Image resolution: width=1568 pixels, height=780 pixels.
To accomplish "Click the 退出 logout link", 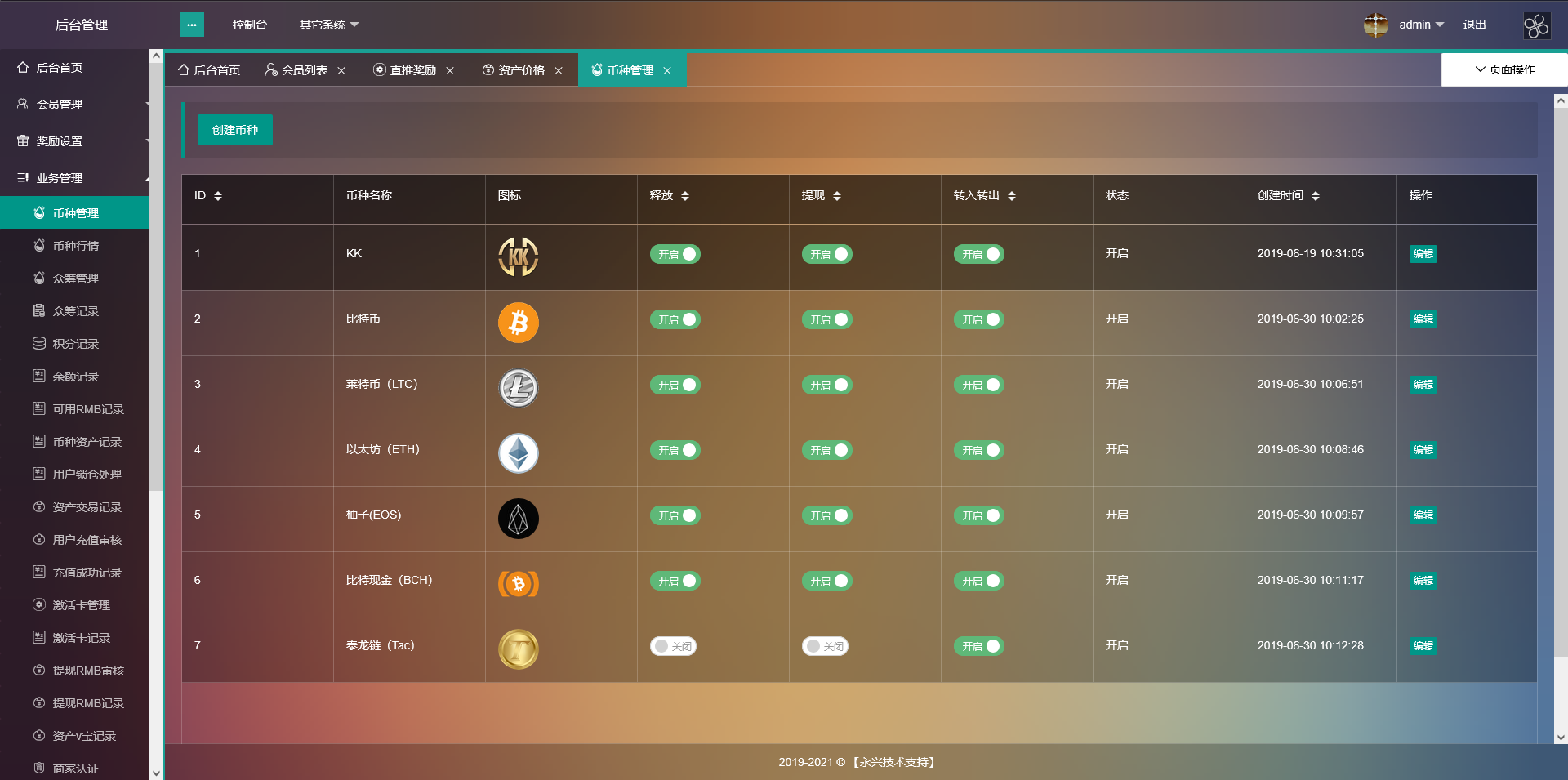I will pos(1474,25).
